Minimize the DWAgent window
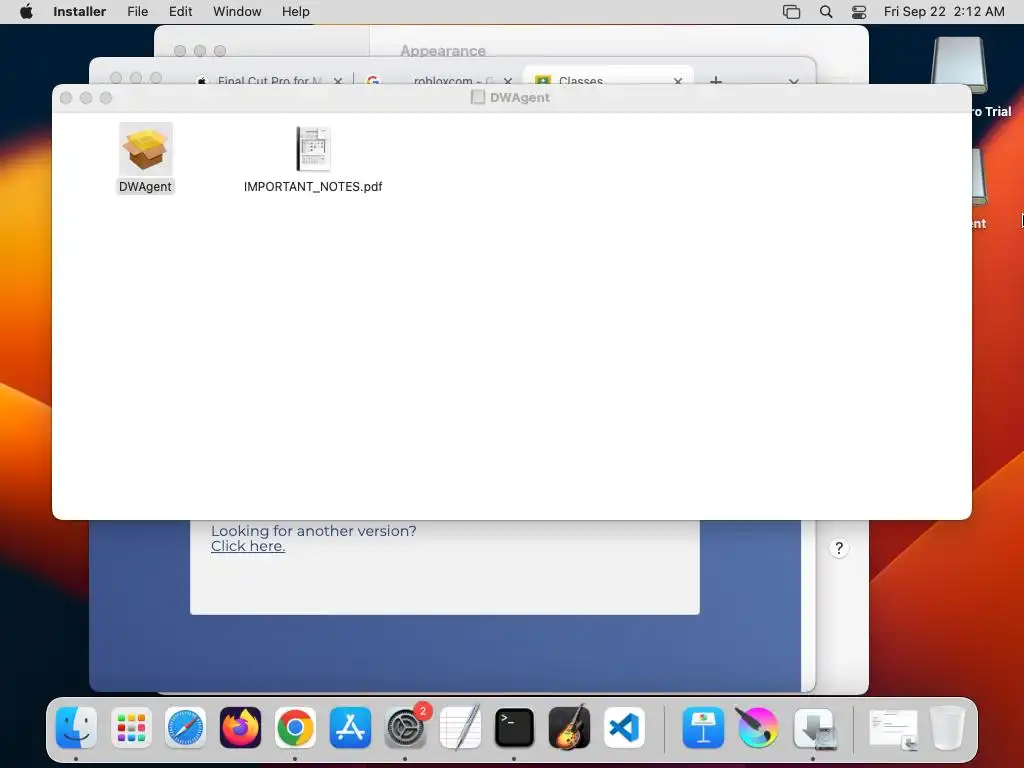This screenshot has width=1024, height=768. tap(86, 98)
